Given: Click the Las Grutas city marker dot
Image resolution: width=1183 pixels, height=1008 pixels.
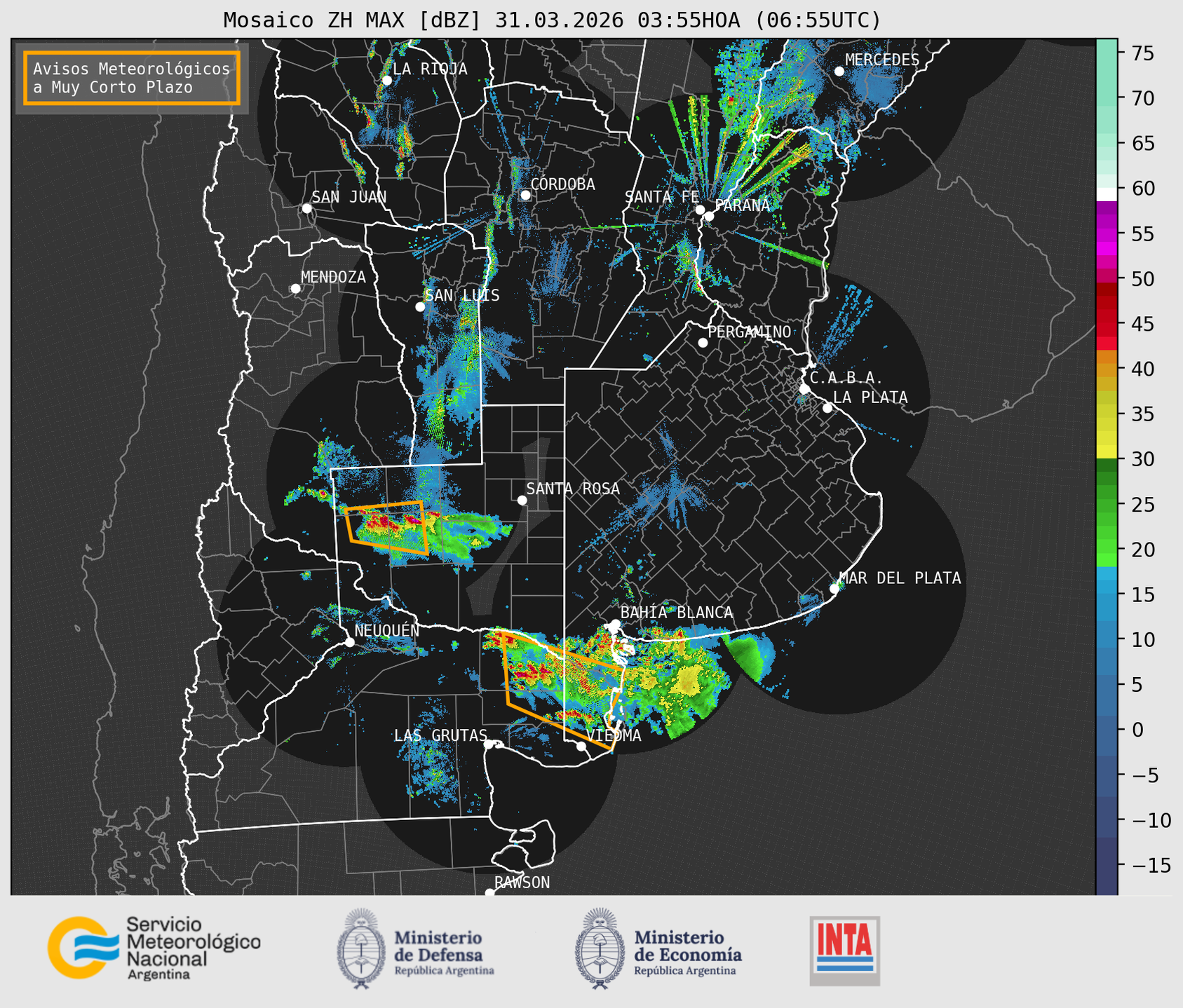Looking at the screenshot, I should (x=489, y=744).
